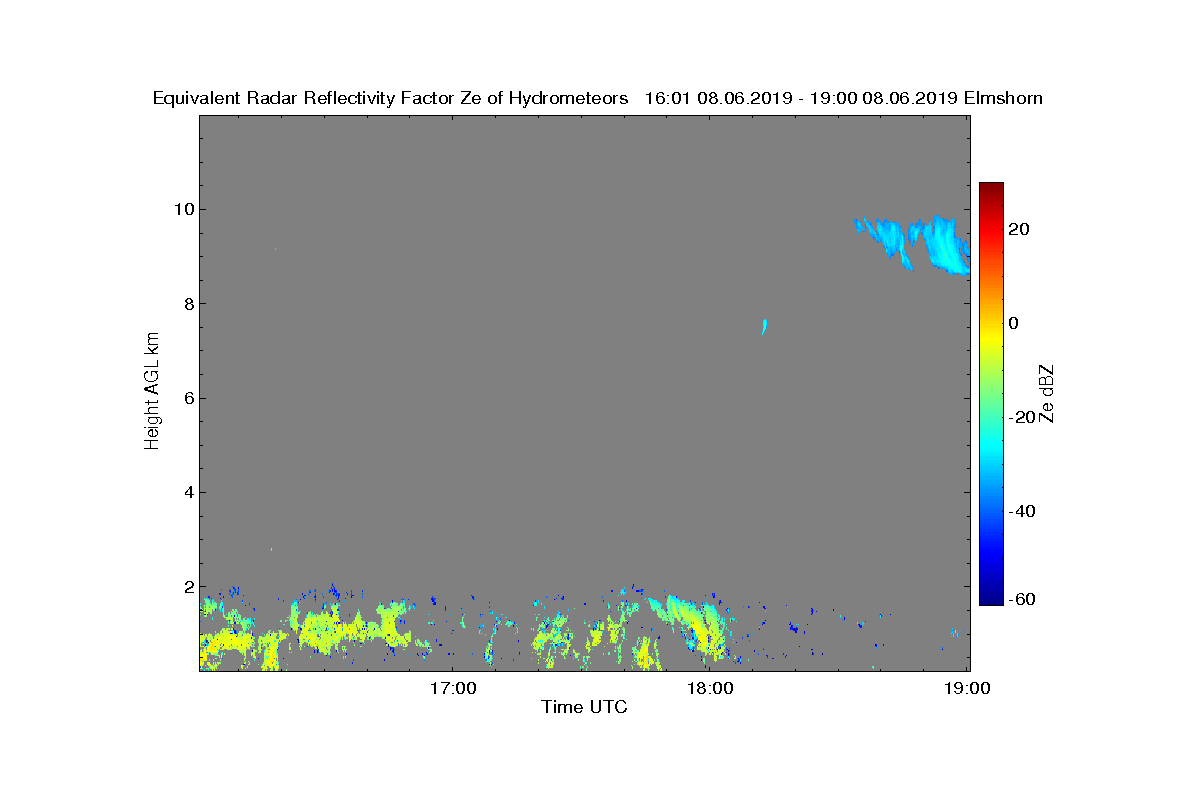Viewport: 1200px width, 800px height.
Task: Click the 19:00 time tick label
Action: [x=968, y=688]
